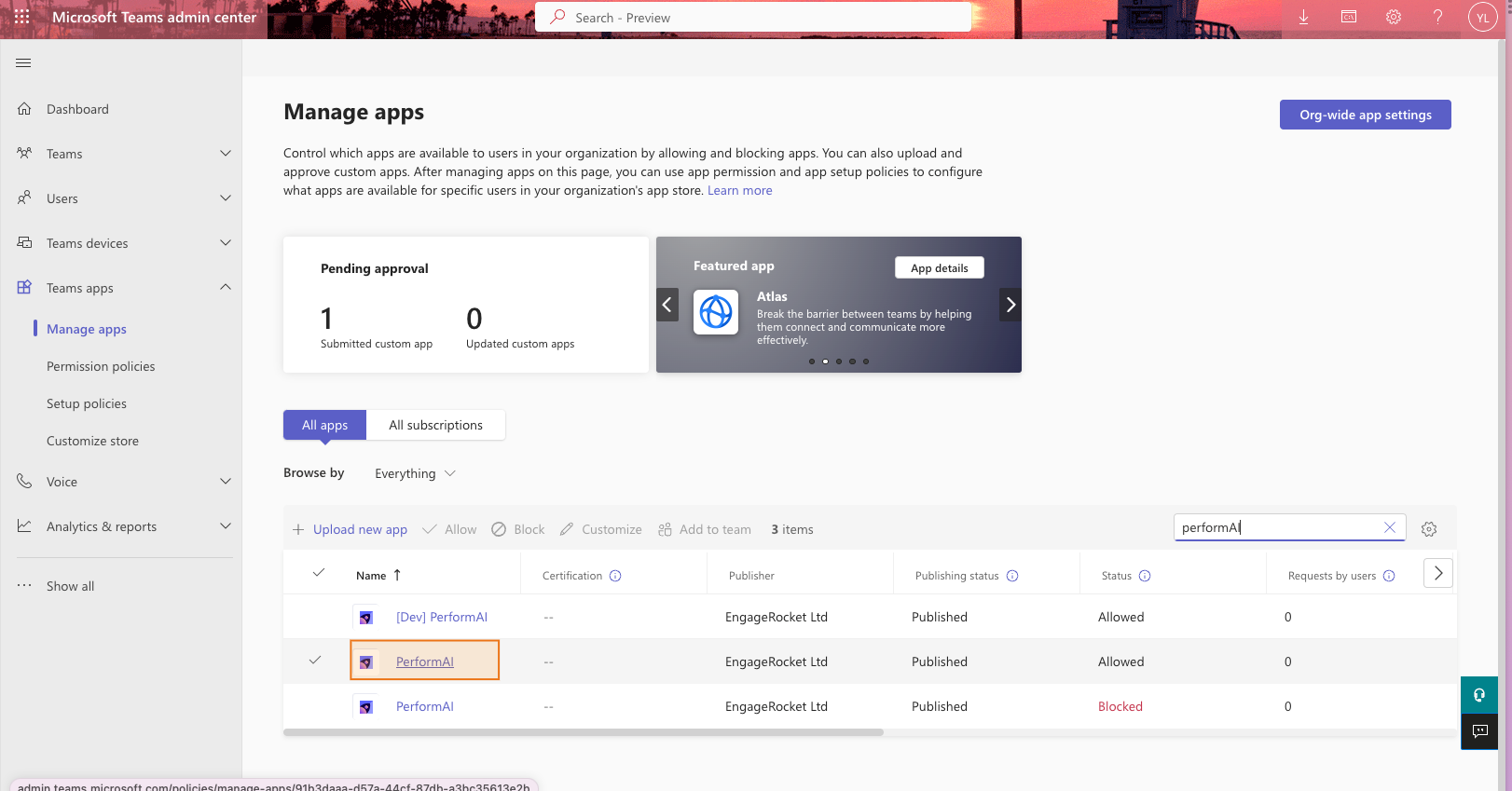This screenshot has height=791, width=1512.
Task: Collapse the Teams apps navigation section
Action: click(225, 288)
